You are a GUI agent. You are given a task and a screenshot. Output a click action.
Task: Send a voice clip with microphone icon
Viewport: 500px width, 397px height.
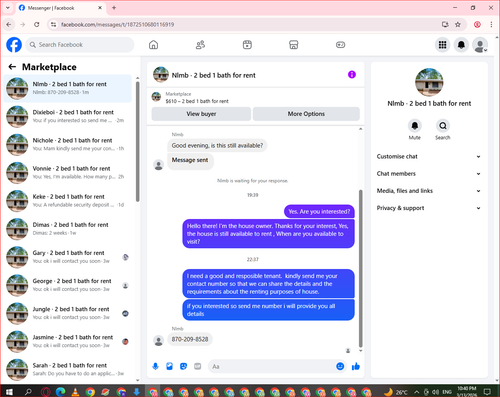(x=155, y=367)
